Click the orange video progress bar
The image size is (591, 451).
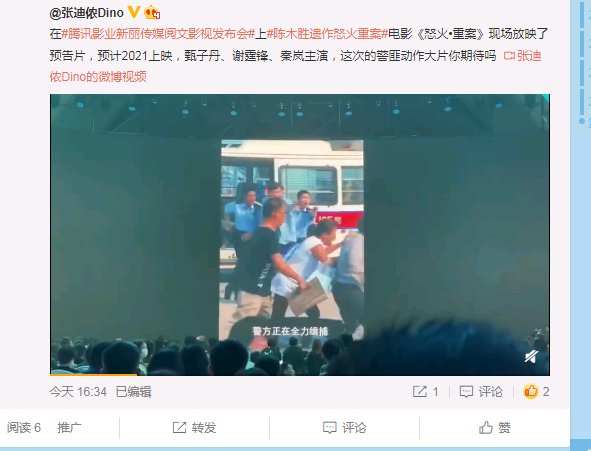(93, 375)
